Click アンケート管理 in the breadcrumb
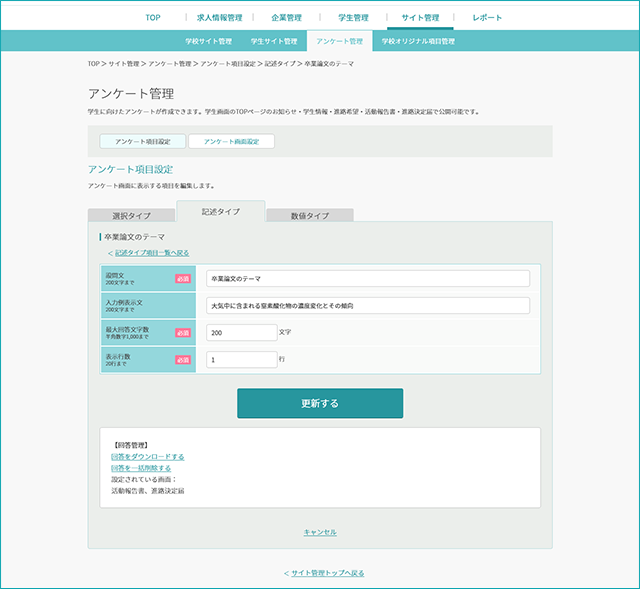Viewport: 640px width, 589px height. point(170,64)
